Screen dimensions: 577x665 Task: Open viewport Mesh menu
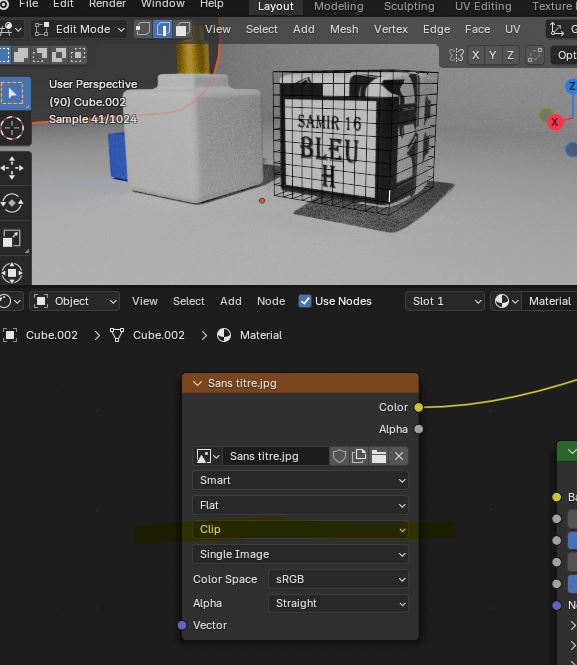click(x=344, y=29)
